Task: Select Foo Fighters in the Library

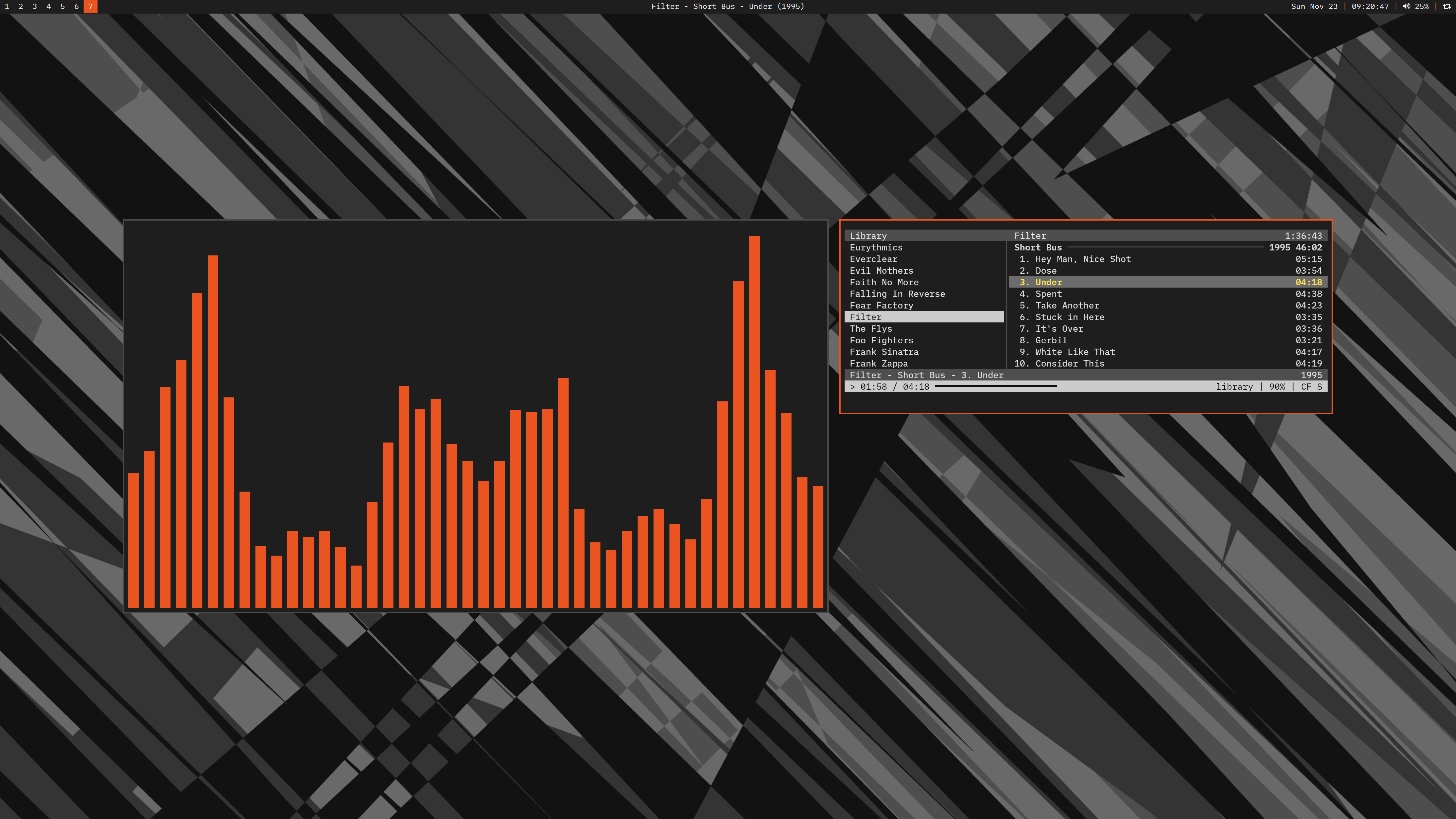Action: [x=881, y=340]
